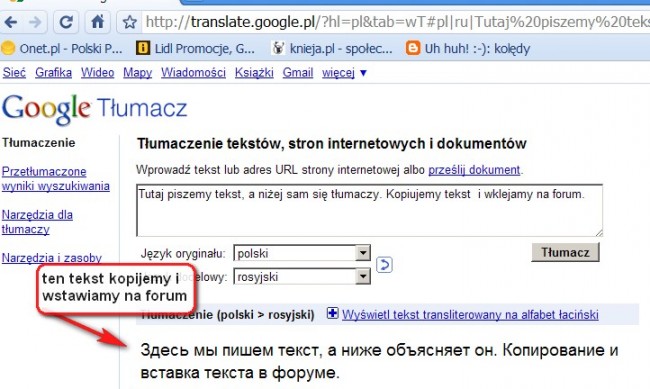The width and height of the screenshot is (650, 389).
Task: Swap languages with the arrow icon
Action: coord(384,265)
